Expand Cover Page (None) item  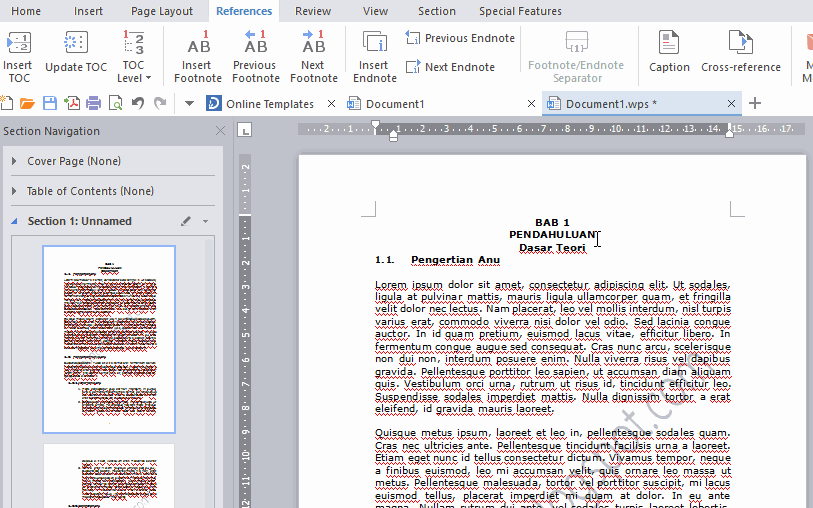[14, 161]
